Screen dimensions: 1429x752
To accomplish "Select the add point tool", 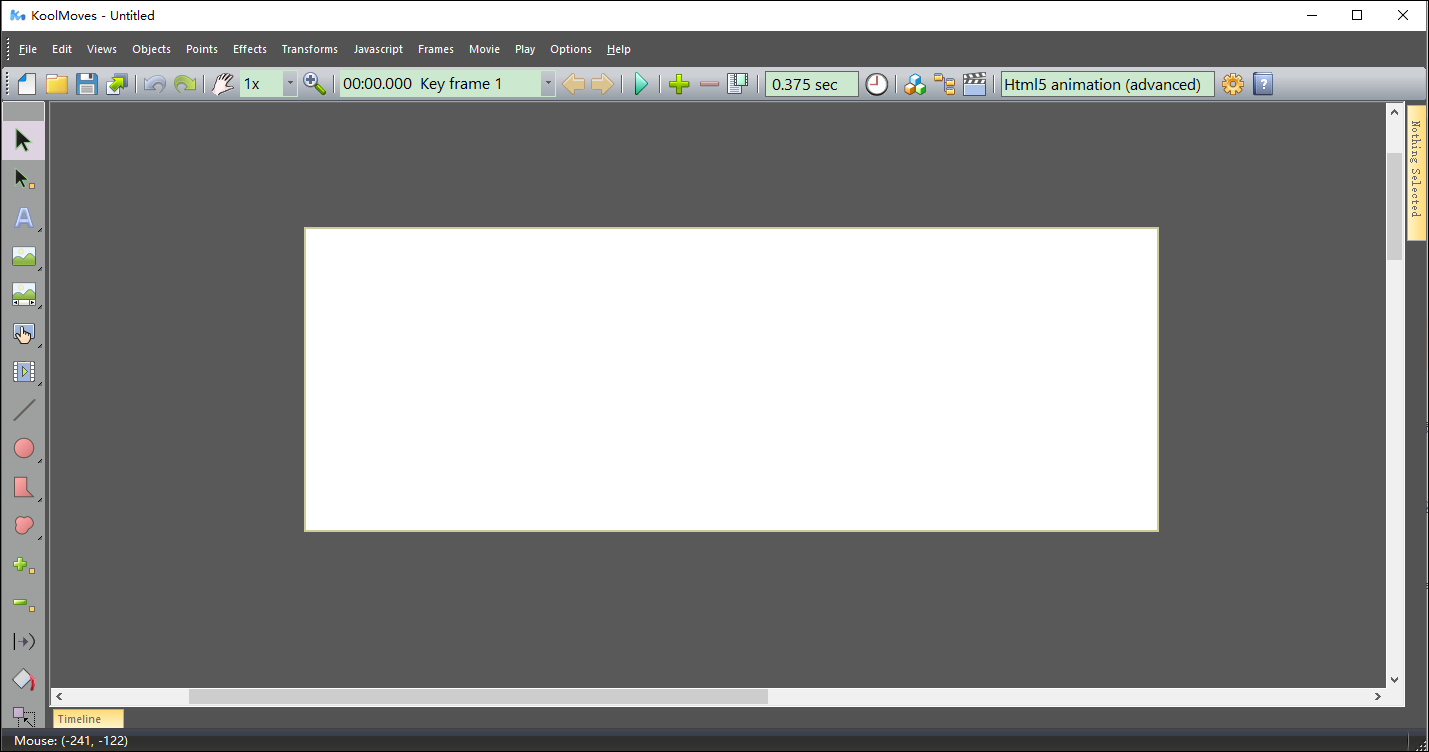I will [24, 565].
